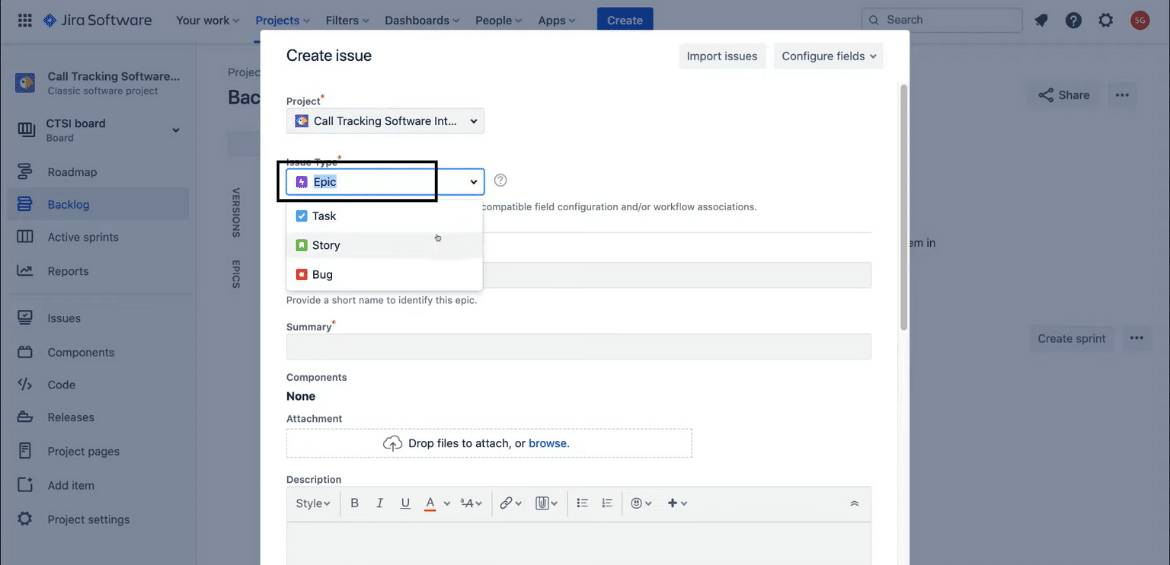1170x565 pixels.
Task: Expand the CTSI board switcher chevron
Action: pos(176,130)
